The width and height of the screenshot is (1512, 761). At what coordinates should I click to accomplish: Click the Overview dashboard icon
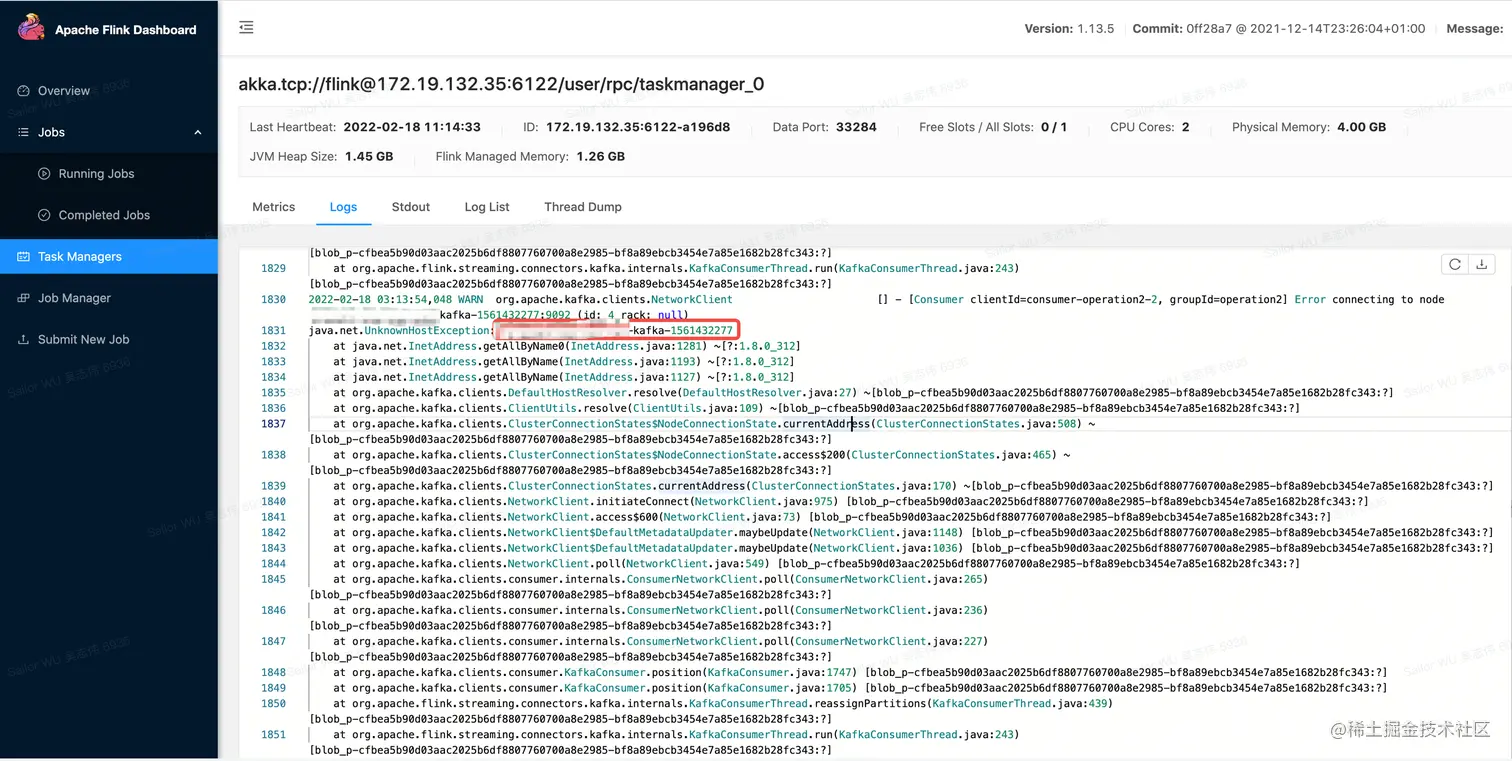(24, 91)
